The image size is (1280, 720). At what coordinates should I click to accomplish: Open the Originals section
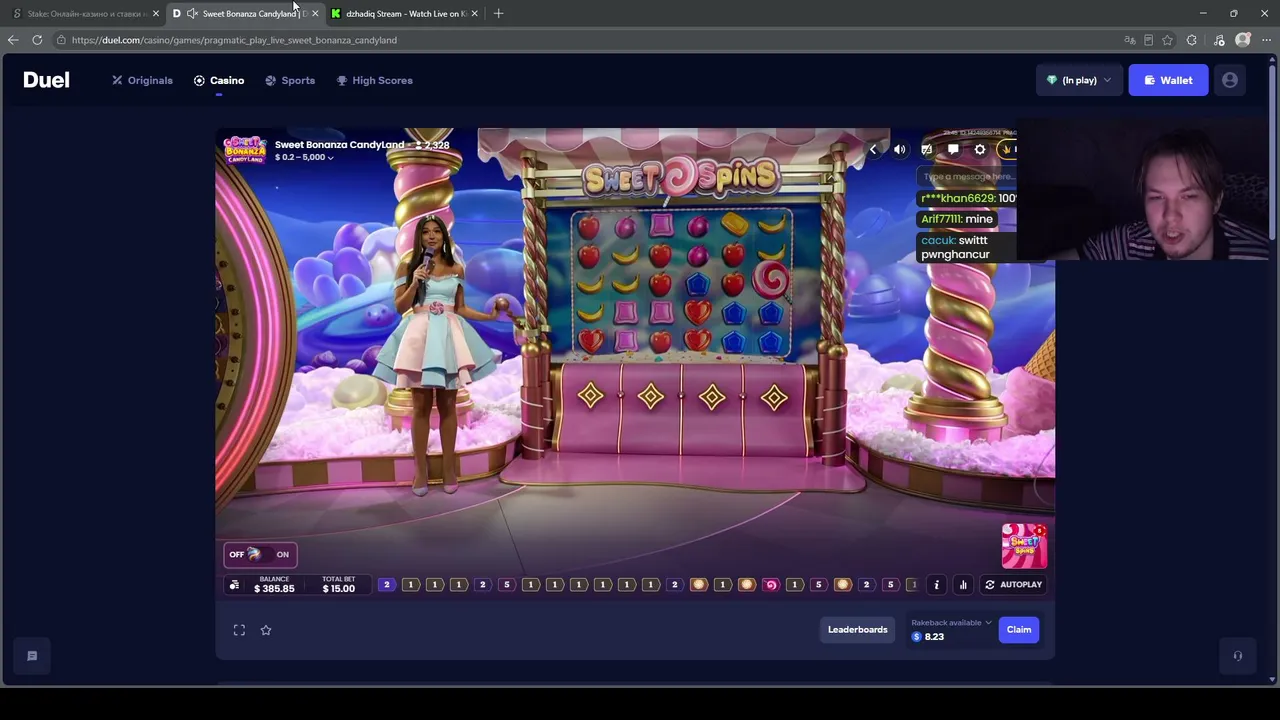click(x=142, y=80)
